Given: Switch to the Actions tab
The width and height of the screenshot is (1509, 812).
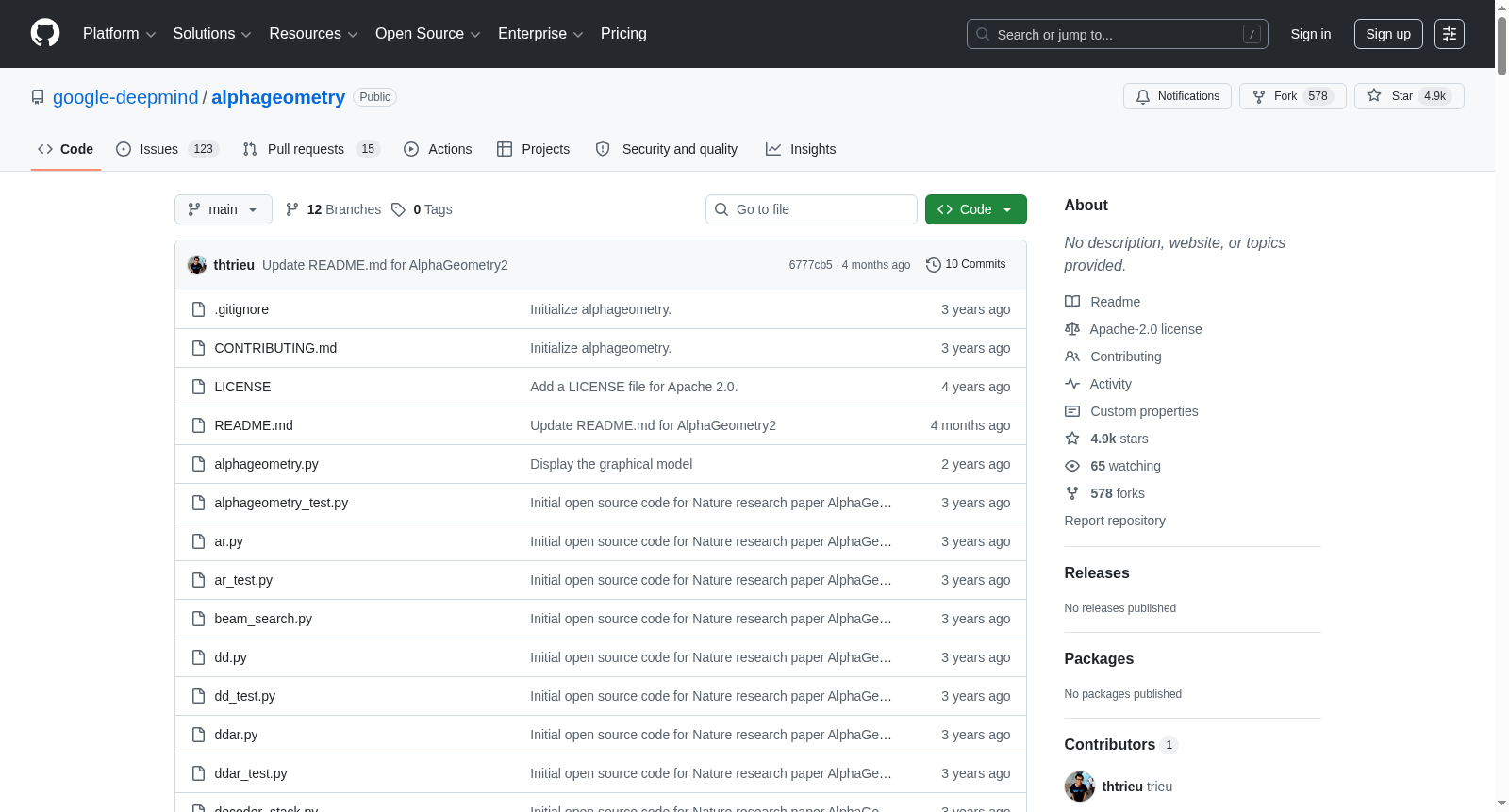Looking at the screenshot, I should 438,149.
